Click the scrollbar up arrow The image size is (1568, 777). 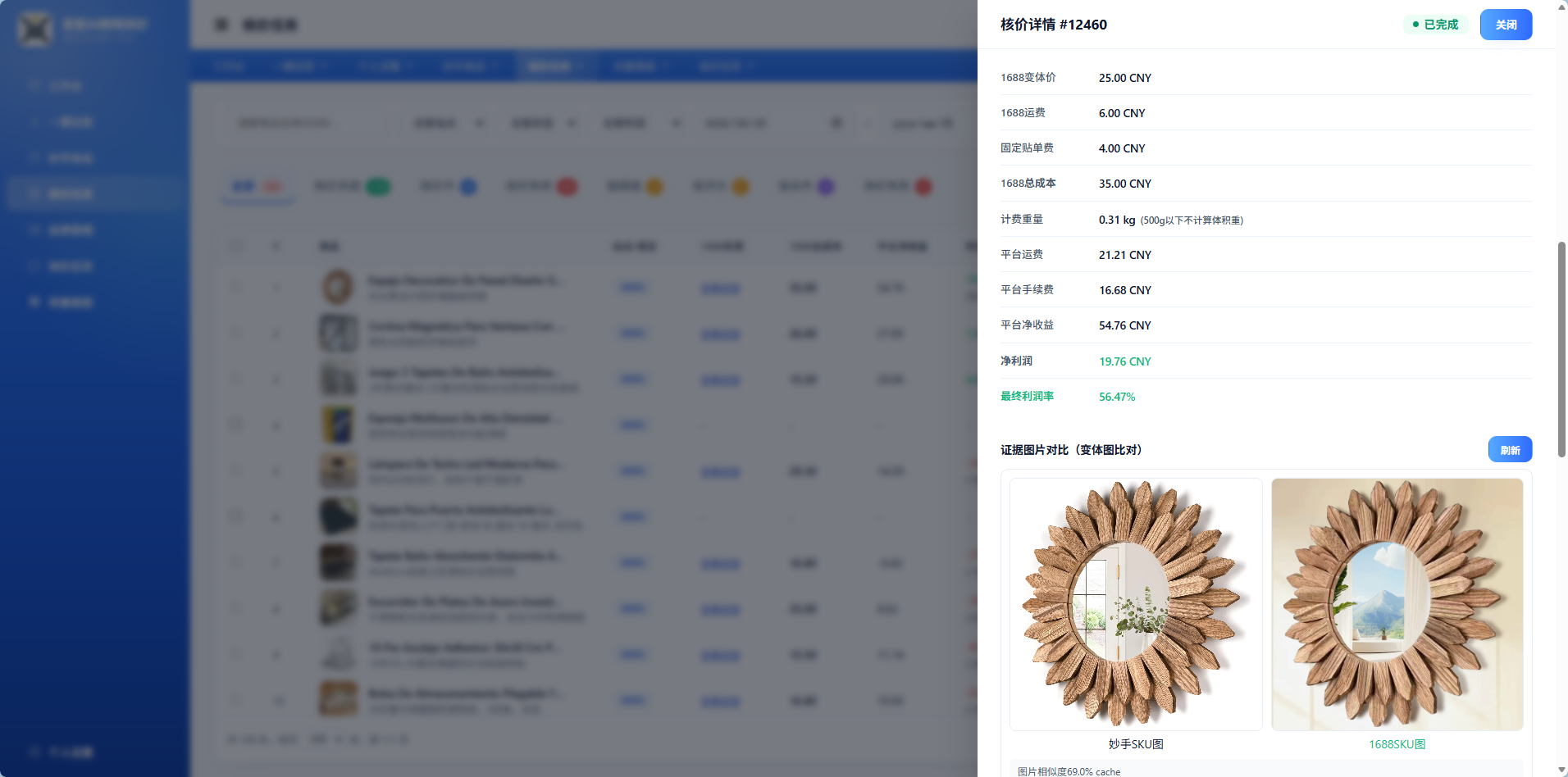(1561, 7)
